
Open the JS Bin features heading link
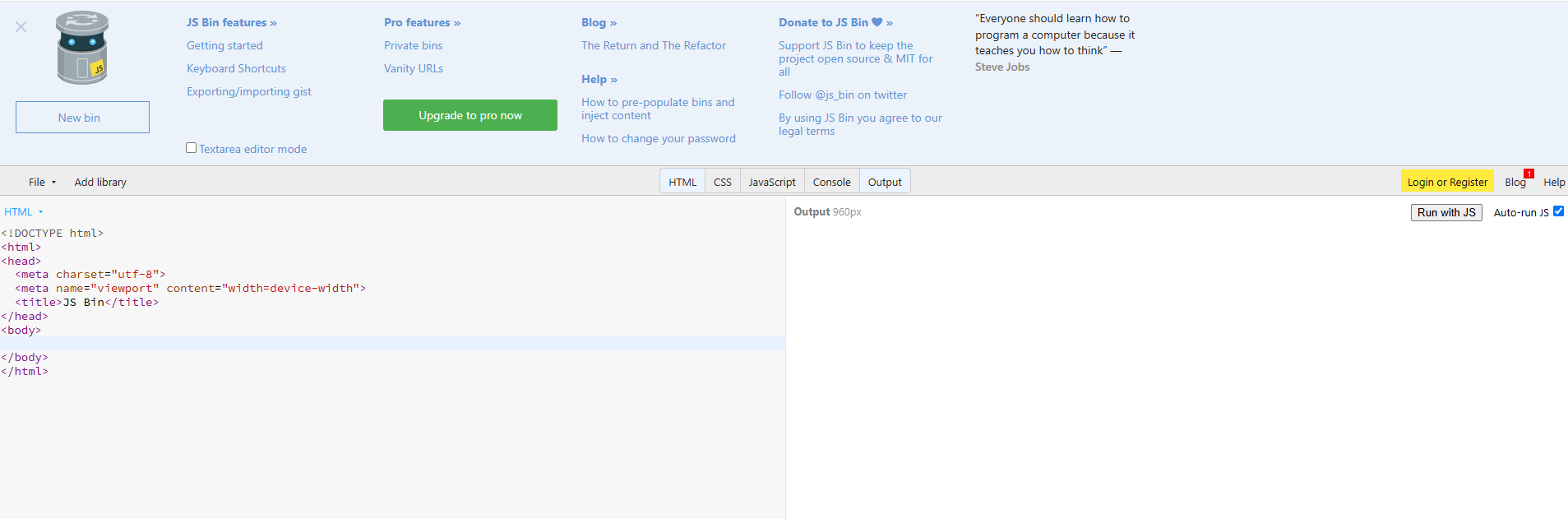click(x=232, y=22)
